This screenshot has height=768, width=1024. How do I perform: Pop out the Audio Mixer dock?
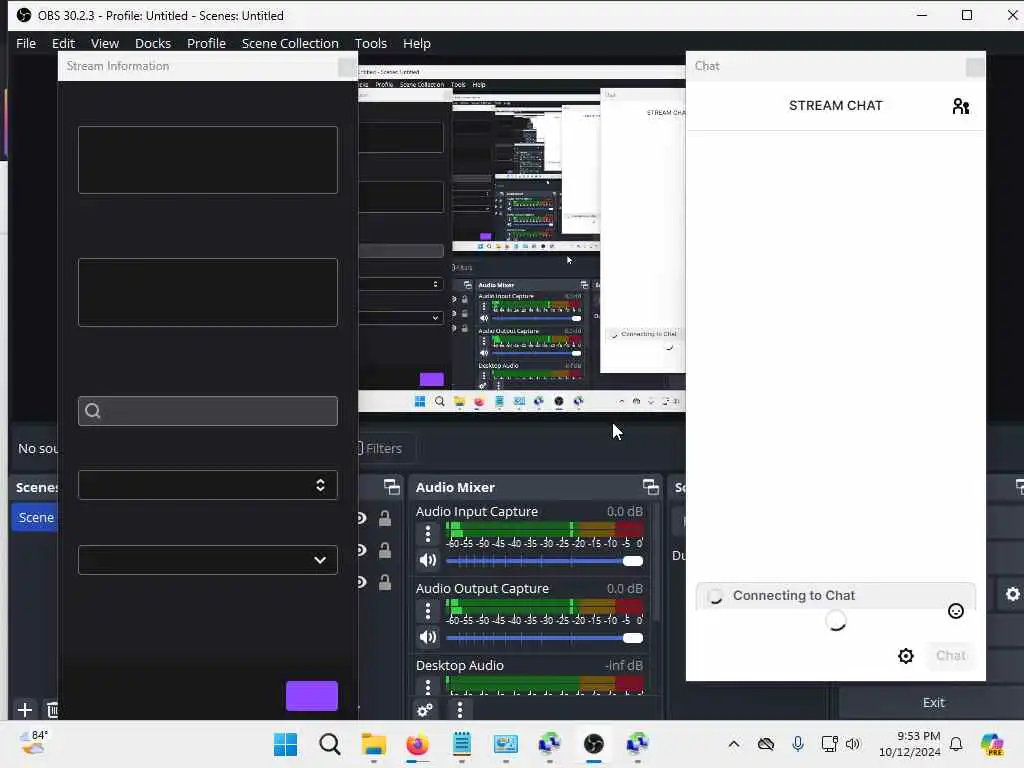(650, 487)
